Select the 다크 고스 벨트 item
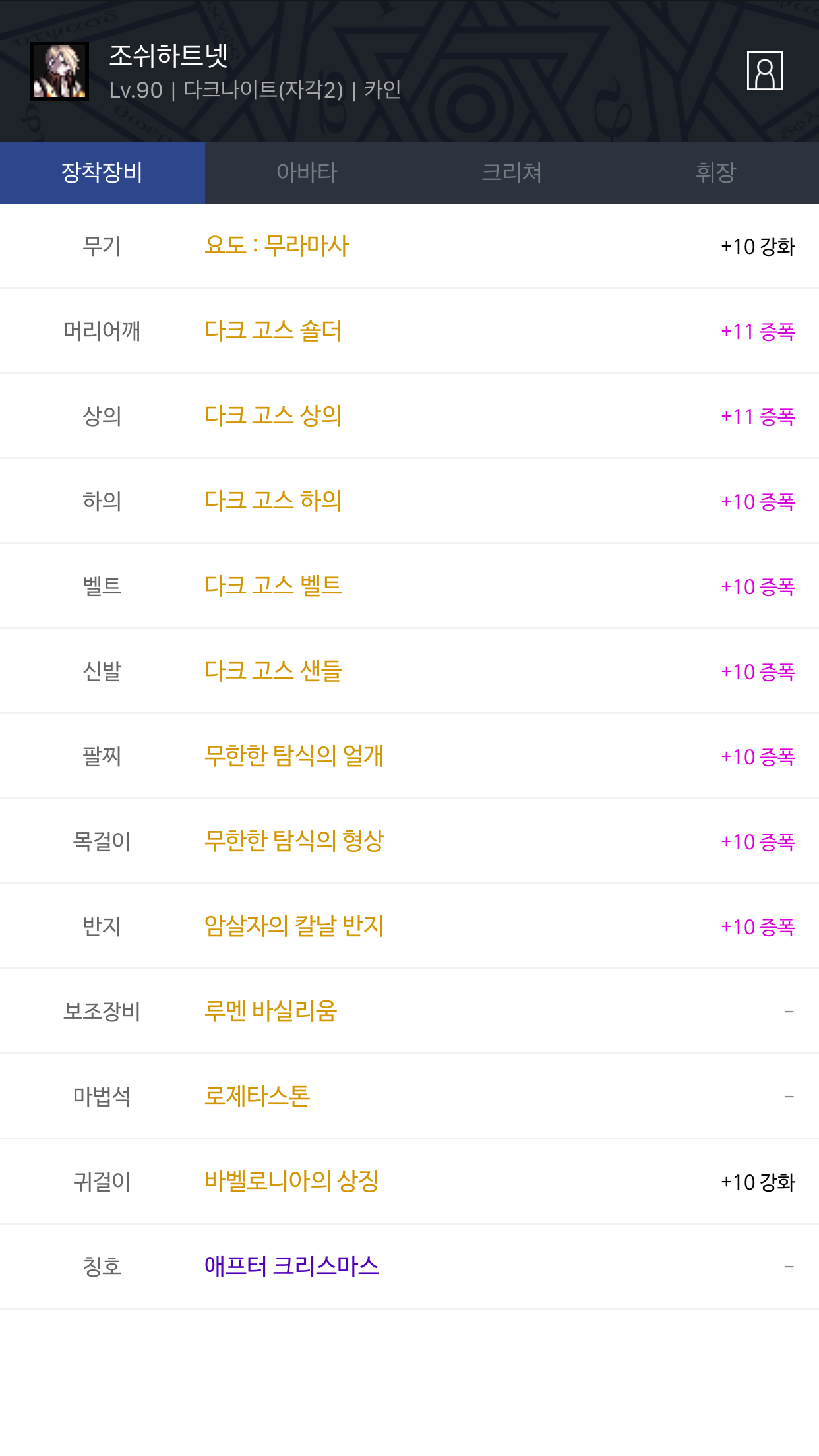The width and height of the screenshot is (819, 1456). click(x=273, y=586)
